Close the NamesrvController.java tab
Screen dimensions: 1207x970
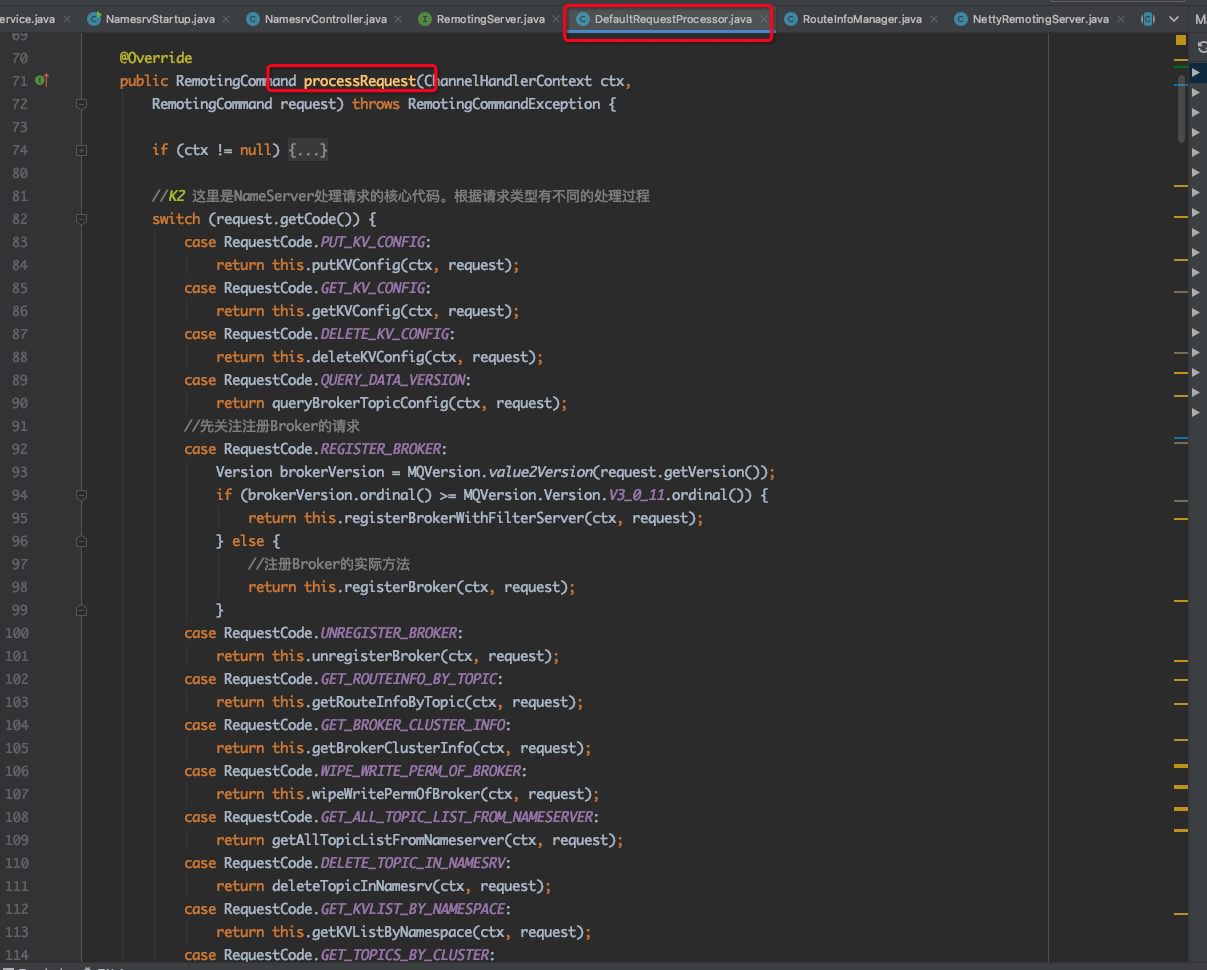(398, 19)
